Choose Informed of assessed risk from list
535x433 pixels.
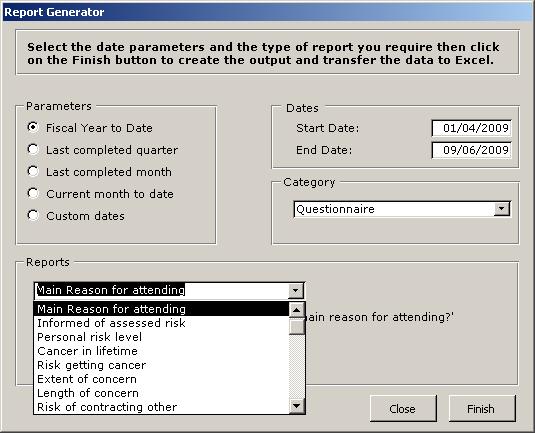[x=161, y=323]
